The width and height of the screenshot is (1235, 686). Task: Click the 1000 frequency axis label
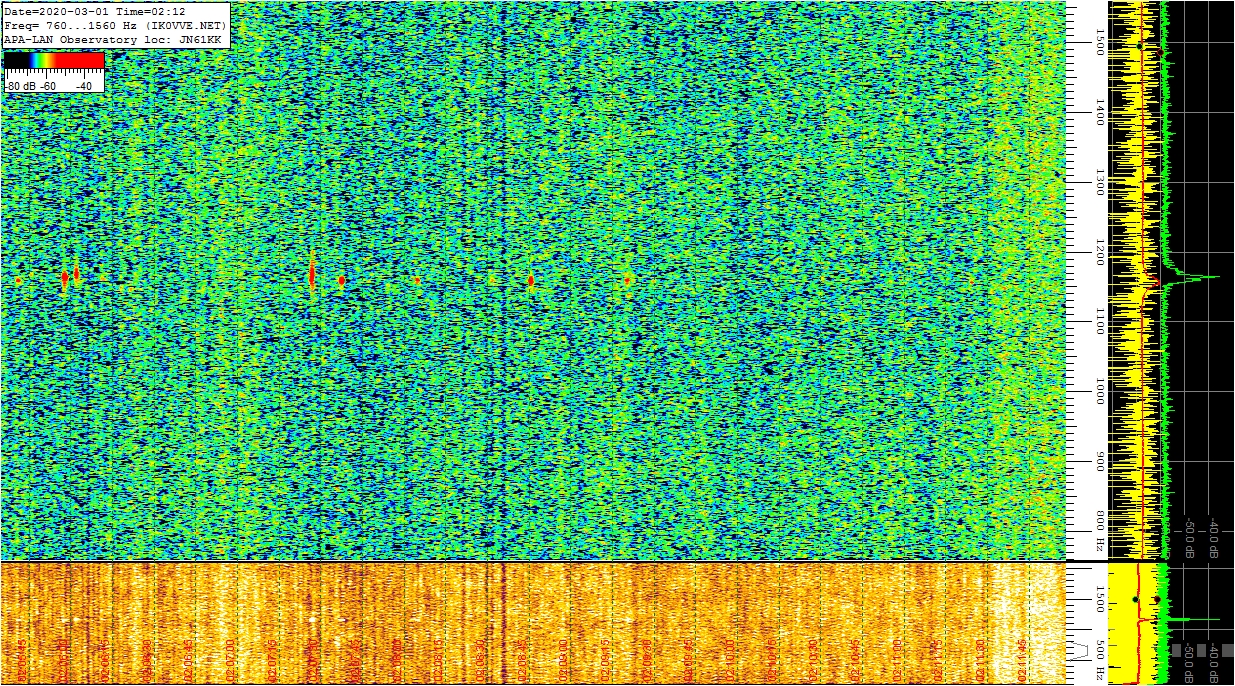tap(1100, 392)
